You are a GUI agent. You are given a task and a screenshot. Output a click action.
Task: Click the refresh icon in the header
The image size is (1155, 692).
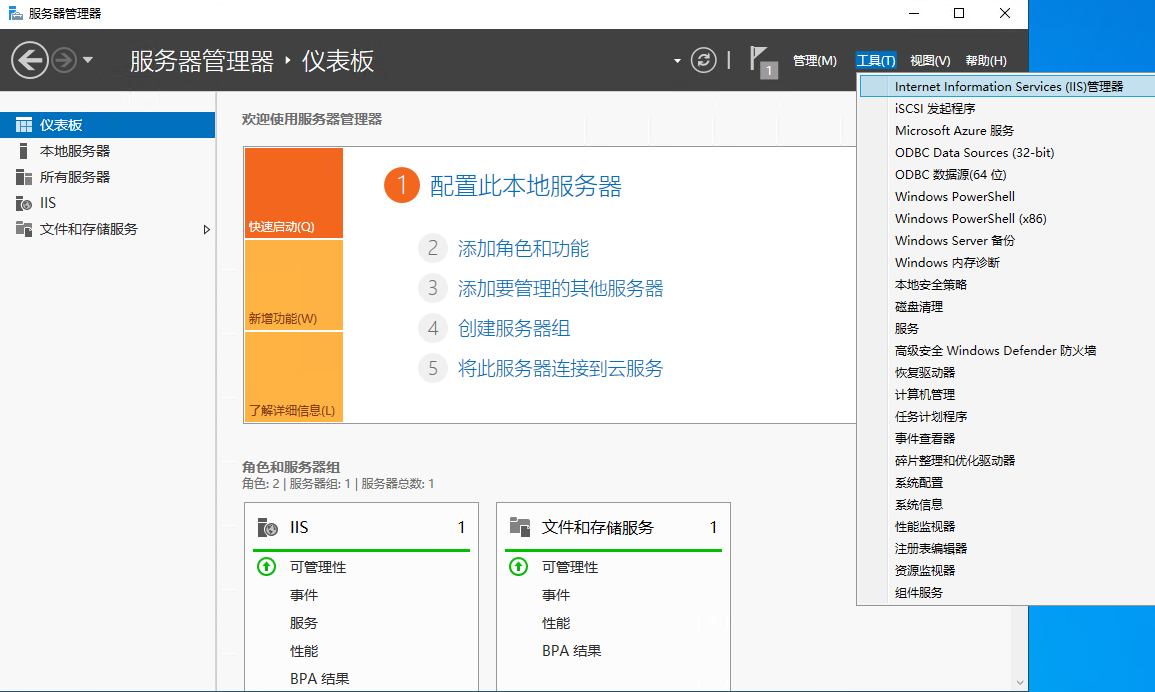click(705, 61)
